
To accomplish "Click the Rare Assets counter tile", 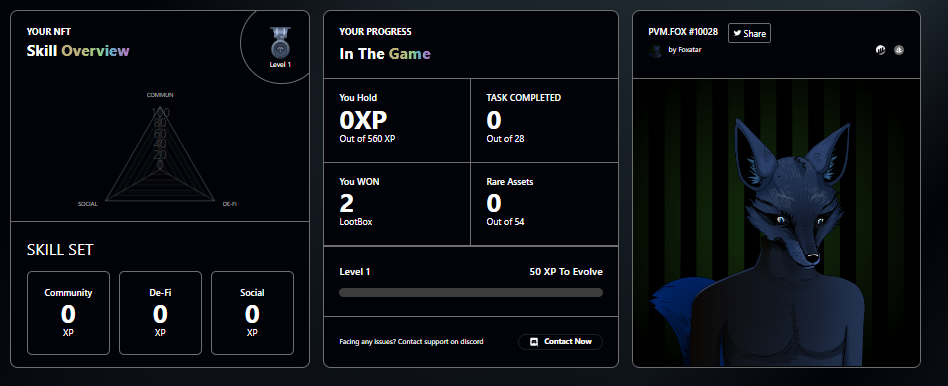I will pos(544,204).
